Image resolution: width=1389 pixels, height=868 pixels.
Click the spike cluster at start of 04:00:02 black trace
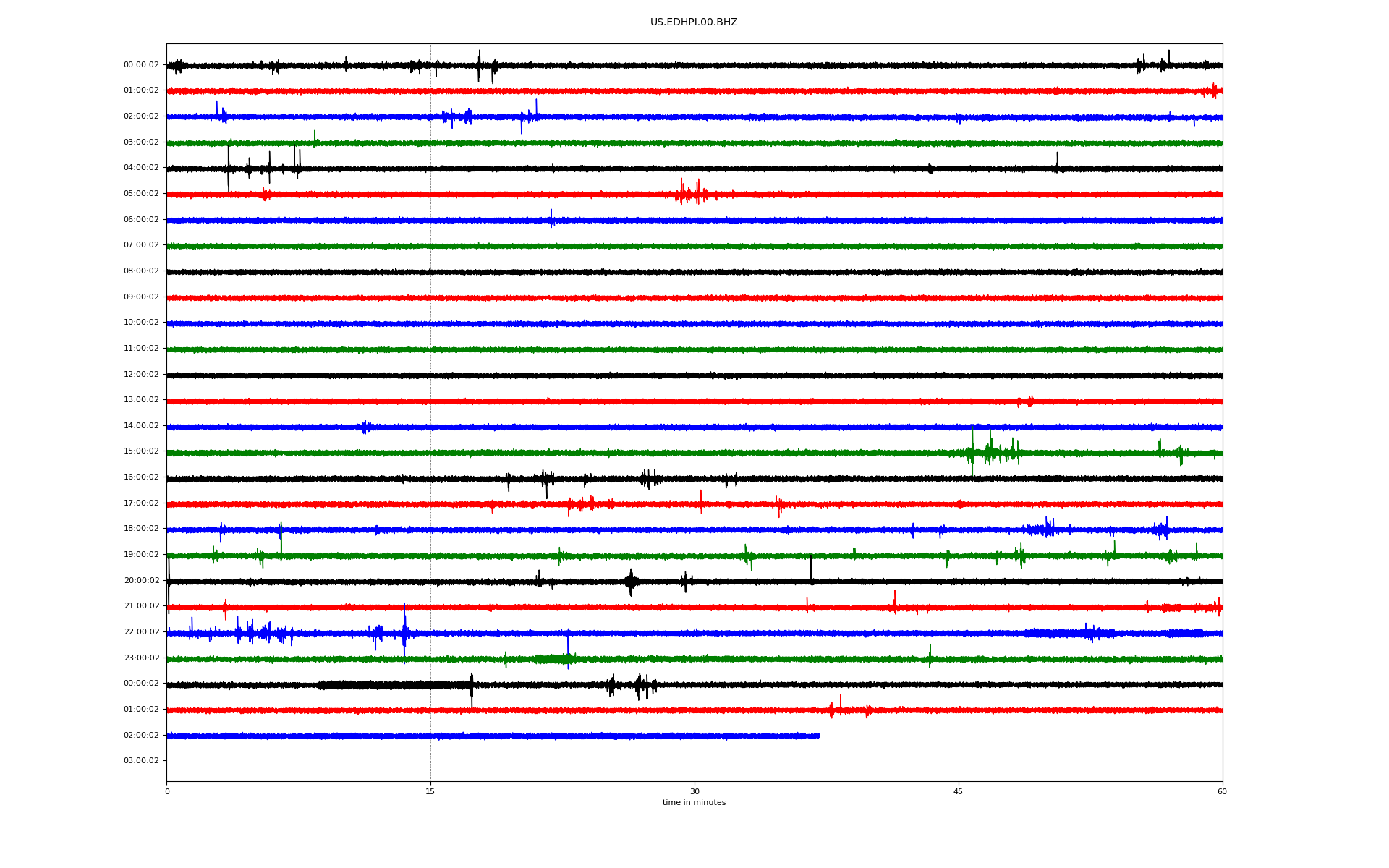263,169
